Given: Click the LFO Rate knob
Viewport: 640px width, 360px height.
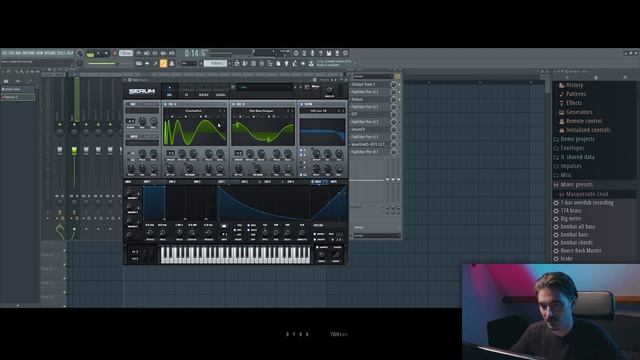Looking at the screenshot, I should pos(264,233).
